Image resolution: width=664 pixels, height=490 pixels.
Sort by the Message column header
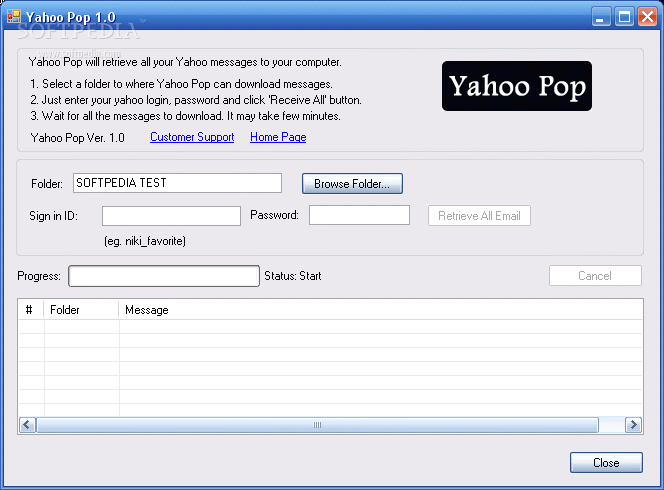(380, 310)
